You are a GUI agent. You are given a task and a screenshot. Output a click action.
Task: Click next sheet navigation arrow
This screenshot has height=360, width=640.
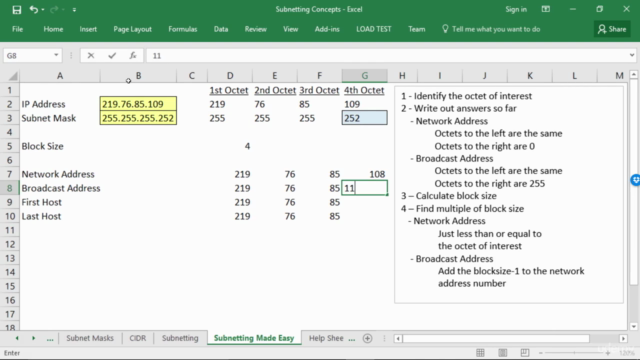click(x=33, y=338)
